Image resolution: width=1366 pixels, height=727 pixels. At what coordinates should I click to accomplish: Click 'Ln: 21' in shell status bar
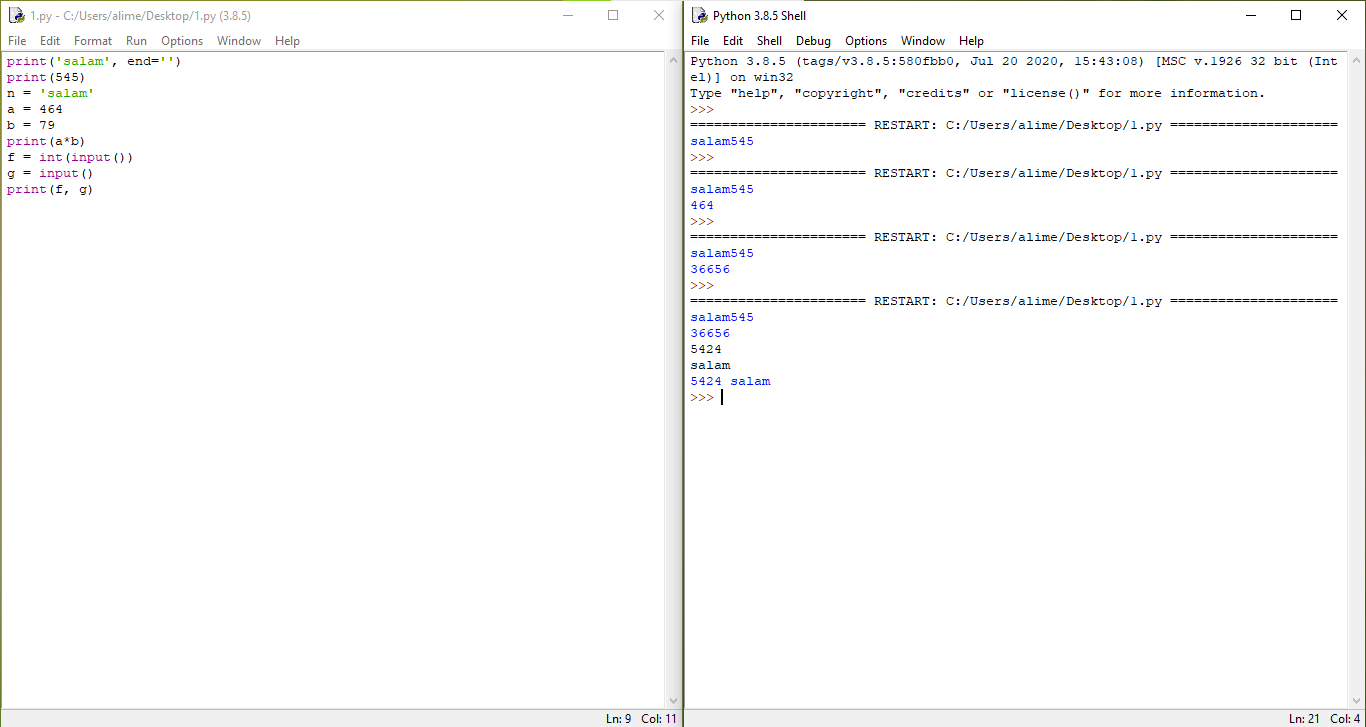pyautogui.click(x=1304, y=718)
